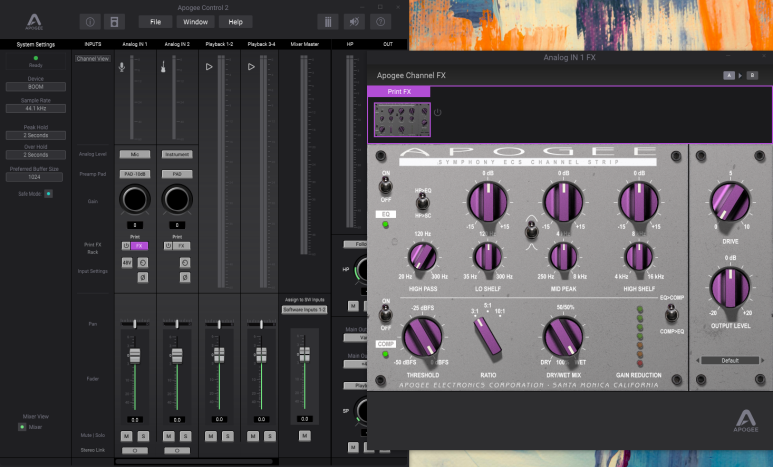Click the soft limit icon on Analog IN 2

[x=185, y=263]
